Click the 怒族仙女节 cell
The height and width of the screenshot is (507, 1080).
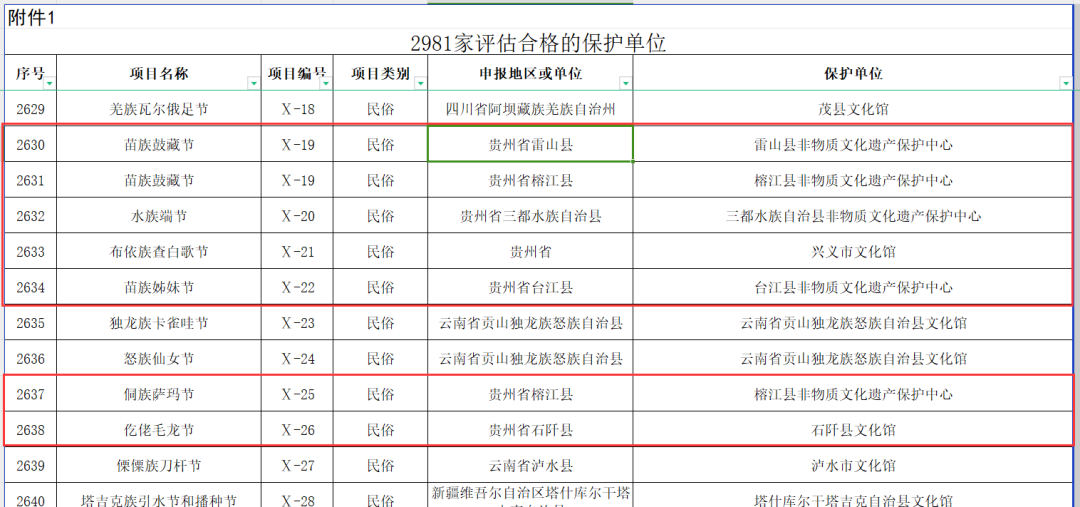coord(159,359)
